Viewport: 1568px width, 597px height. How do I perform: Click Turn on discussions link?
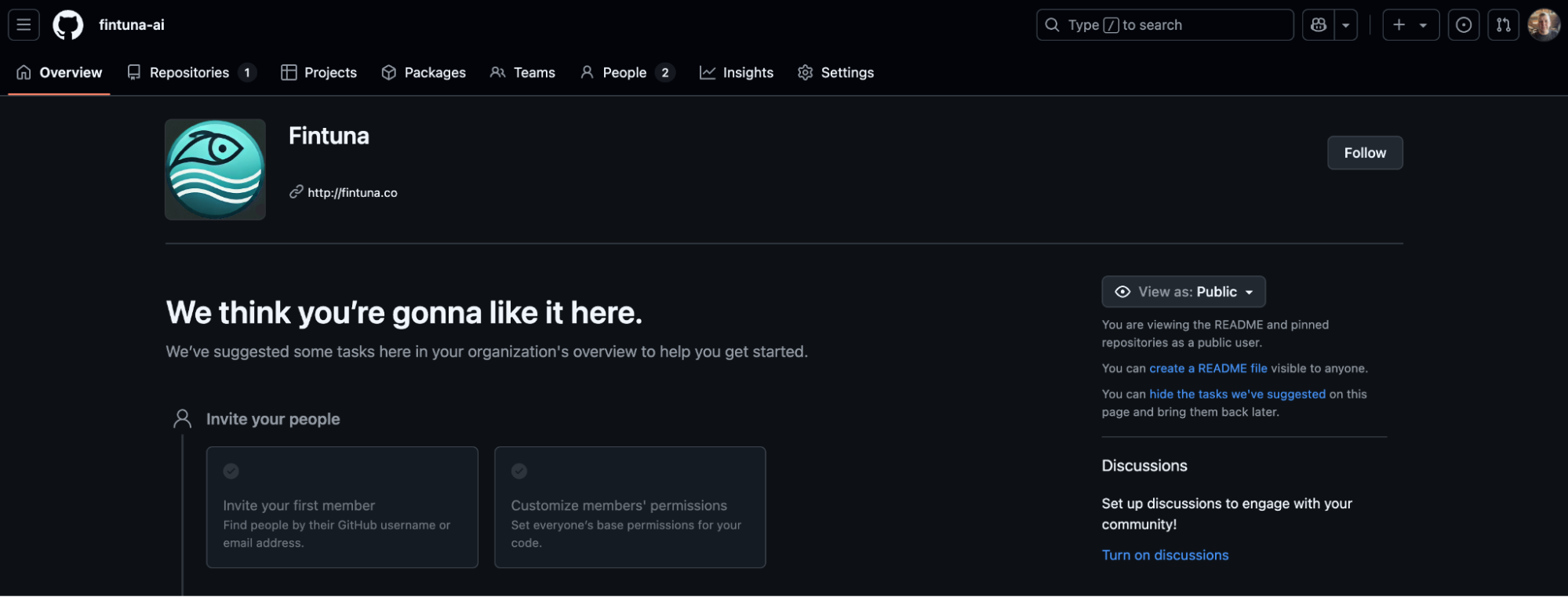(1165, 555)
